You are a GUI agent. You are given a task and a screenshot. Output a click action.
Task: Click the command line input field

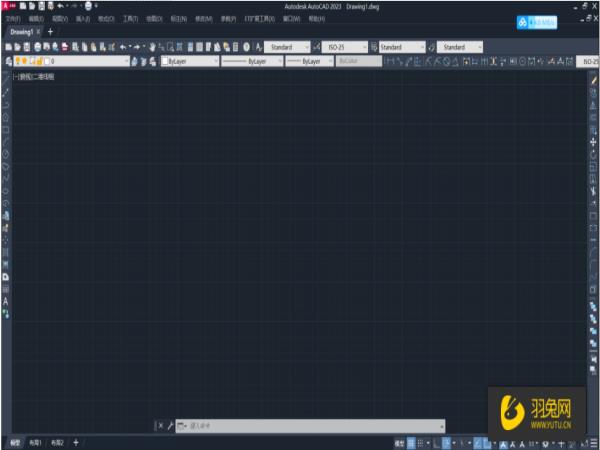[300, 425]
